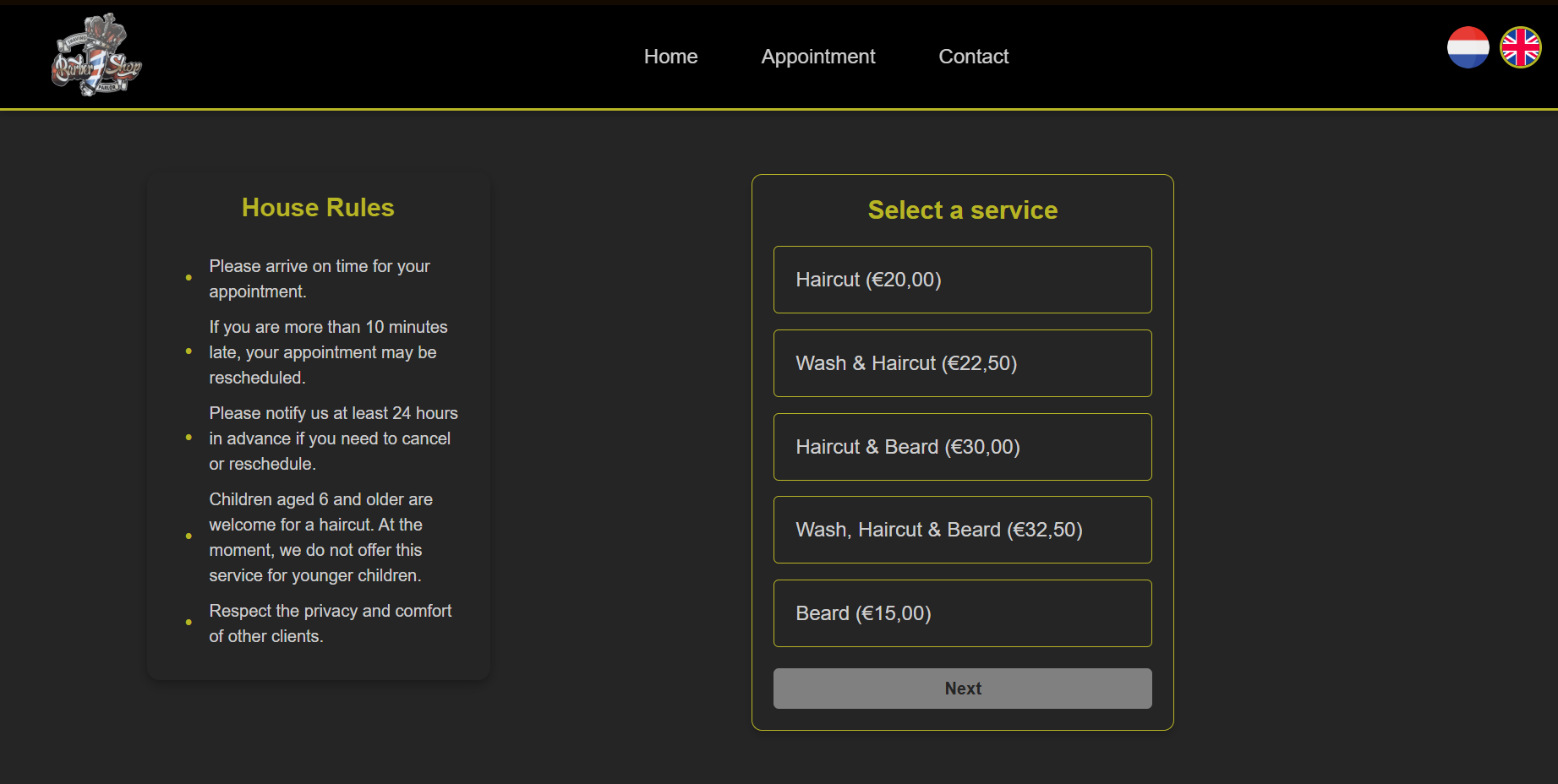Switch language using the British flag icon

pyautogui.click(x=1521, y=48)
